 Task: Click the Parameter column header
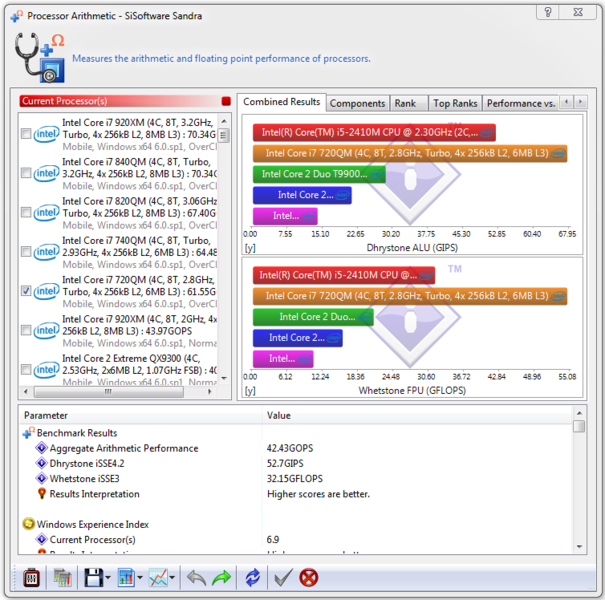(x=141, y=416)
